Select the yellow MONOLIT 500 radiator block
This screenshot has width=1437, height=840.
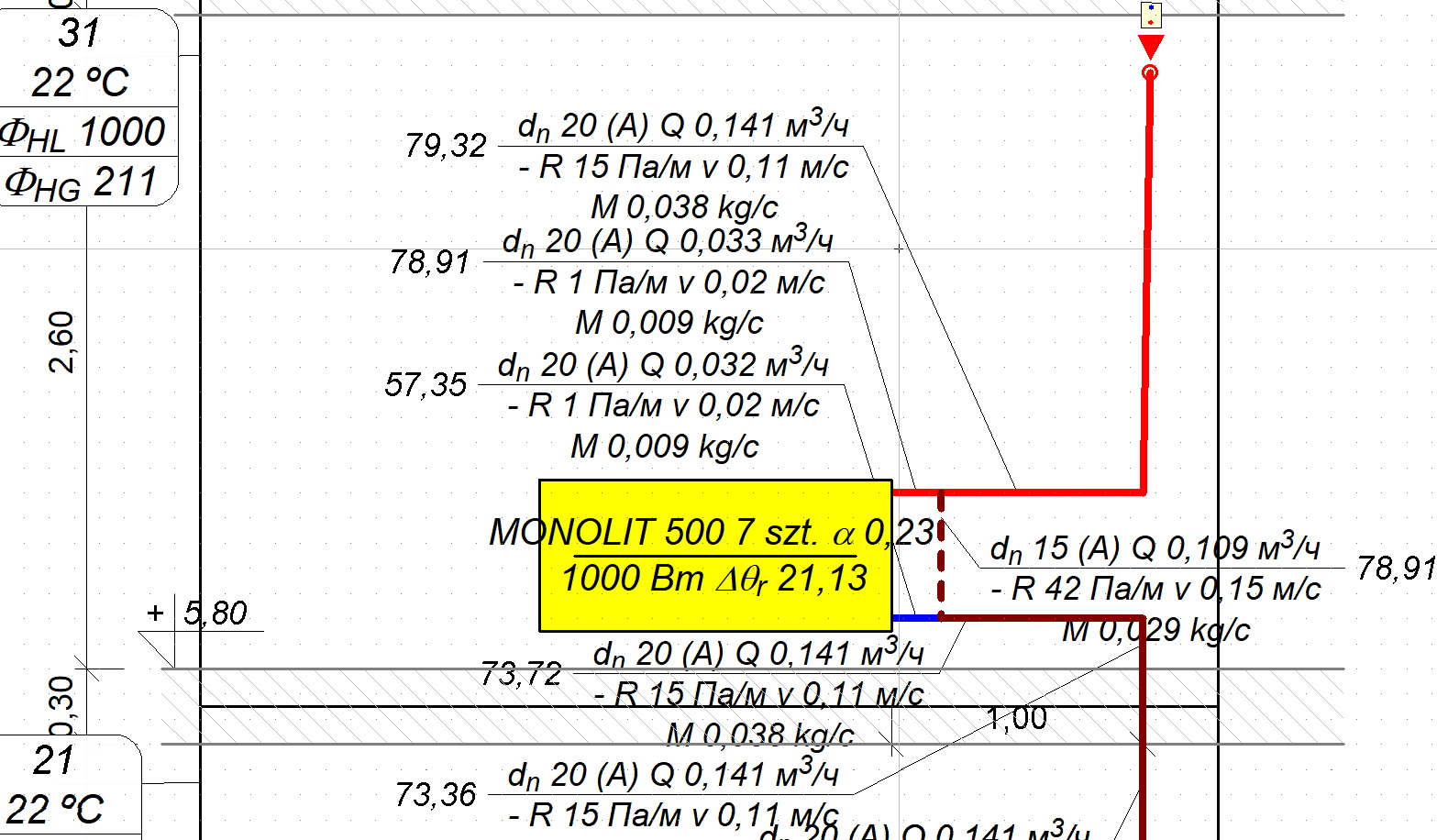coord(715,555)
